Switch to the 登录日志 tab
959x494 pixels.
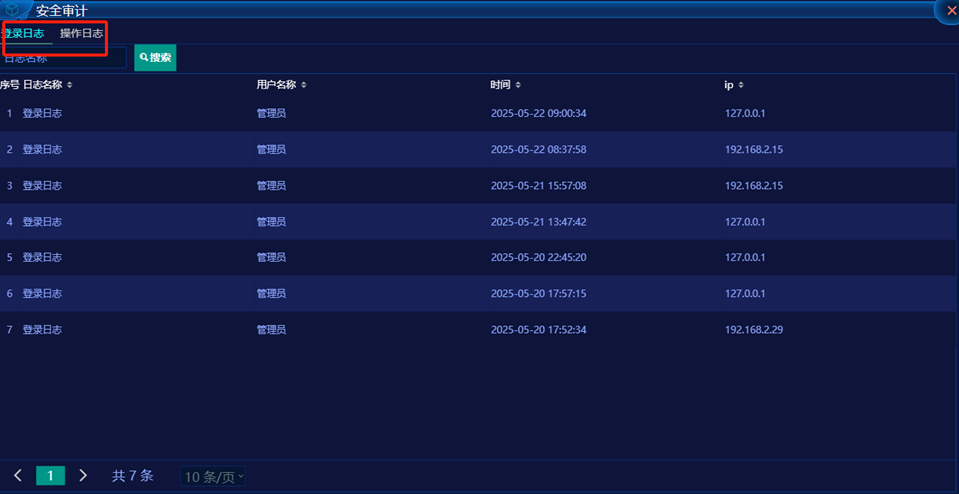click(24, 34)
